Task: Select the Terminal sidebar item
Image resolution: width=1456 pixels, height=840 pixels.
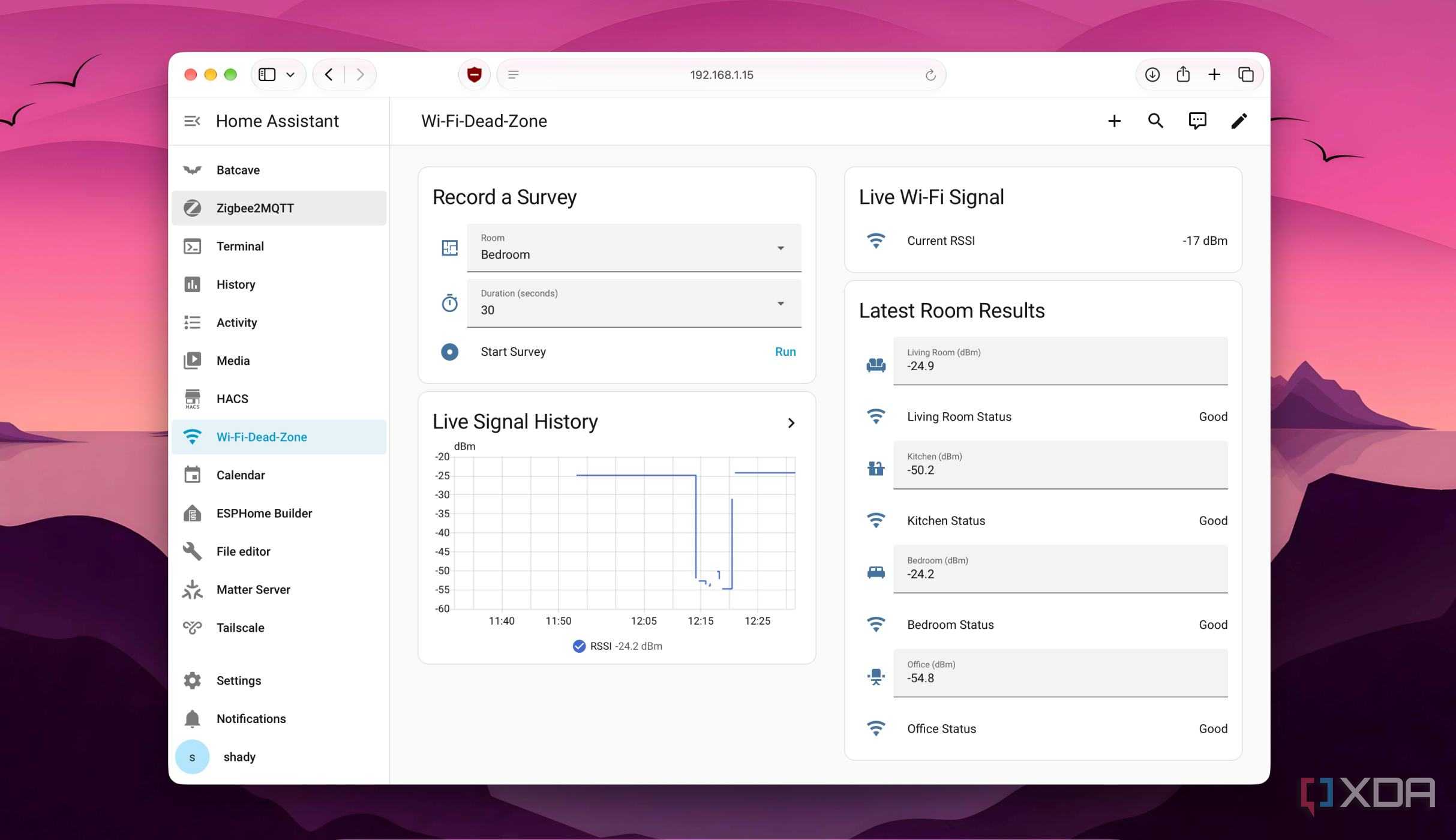Action: tap(279, 247)
